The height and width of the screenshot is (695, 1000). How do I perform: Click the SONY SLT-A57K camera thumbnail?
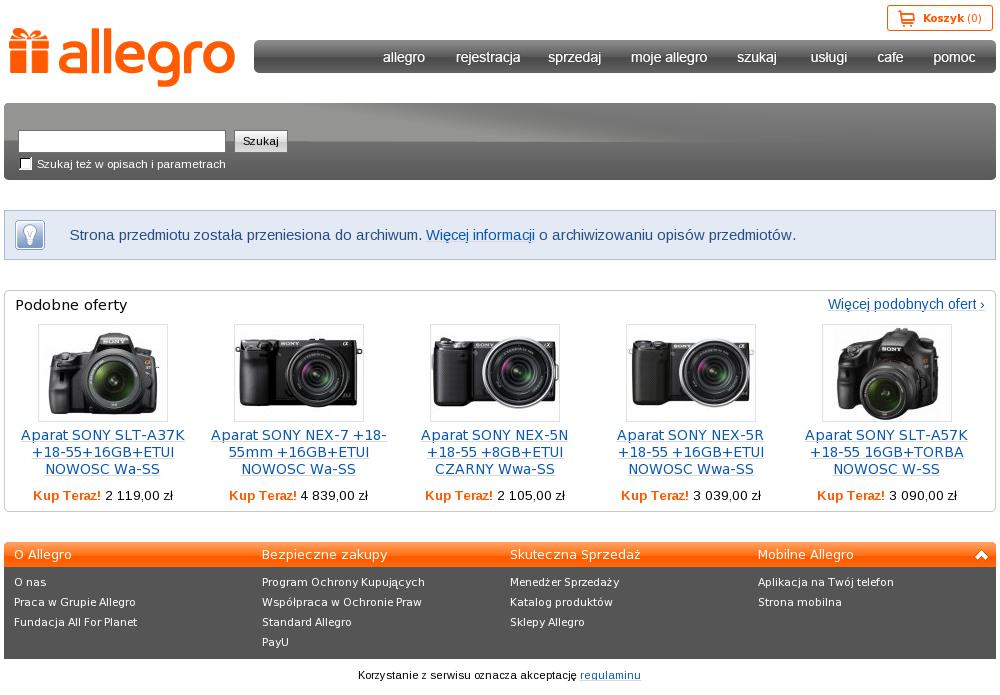click(886, 372)
